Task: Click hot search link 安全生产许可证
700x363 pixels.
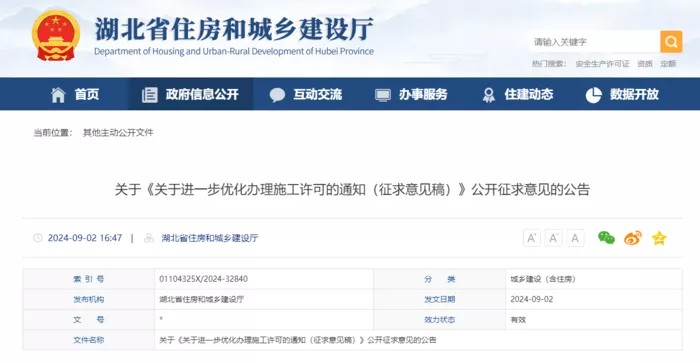Action: coord(602,64)
